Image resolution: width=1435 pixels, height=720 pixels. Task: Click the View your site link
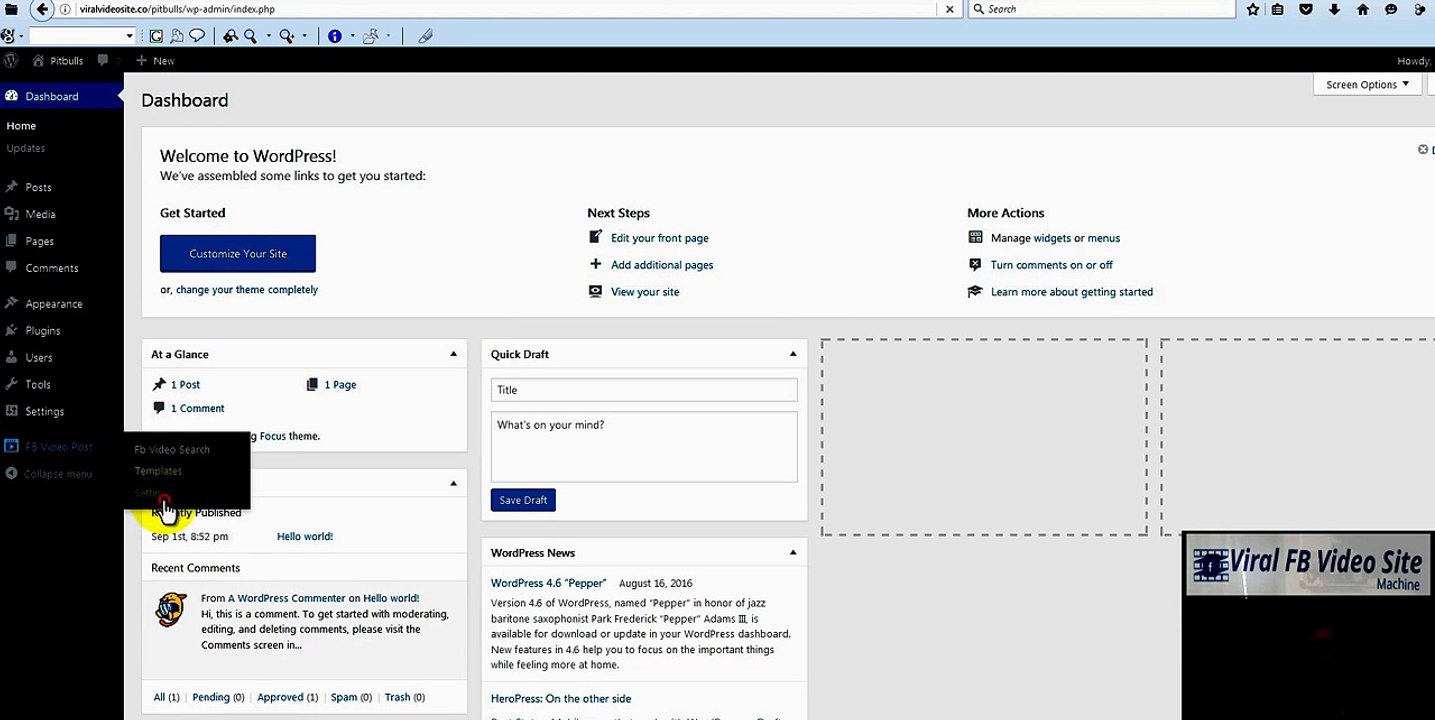pyautogui.click(x=645, y=292)
